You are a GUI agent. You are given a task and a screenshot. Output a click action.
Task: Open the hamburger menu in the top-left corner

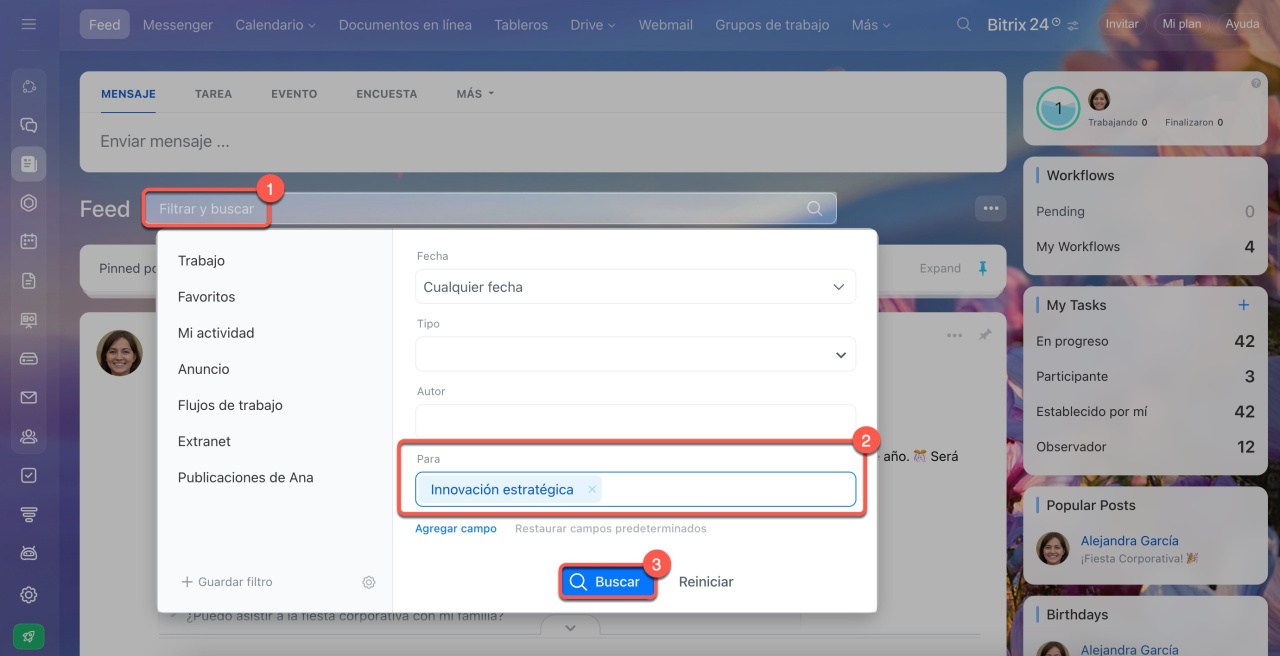click(28, 24)
